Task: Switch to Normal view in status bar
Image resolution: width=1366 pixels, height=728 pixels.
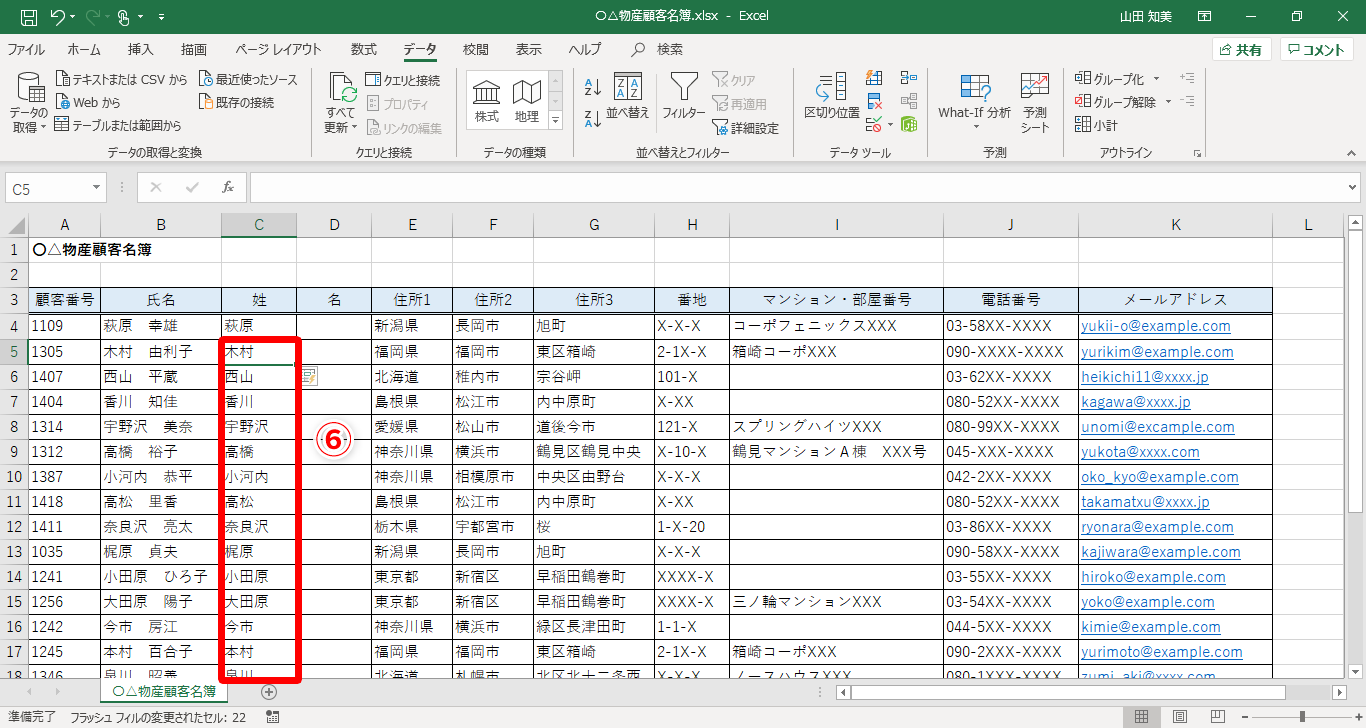Action: (x=1141, y=717)
